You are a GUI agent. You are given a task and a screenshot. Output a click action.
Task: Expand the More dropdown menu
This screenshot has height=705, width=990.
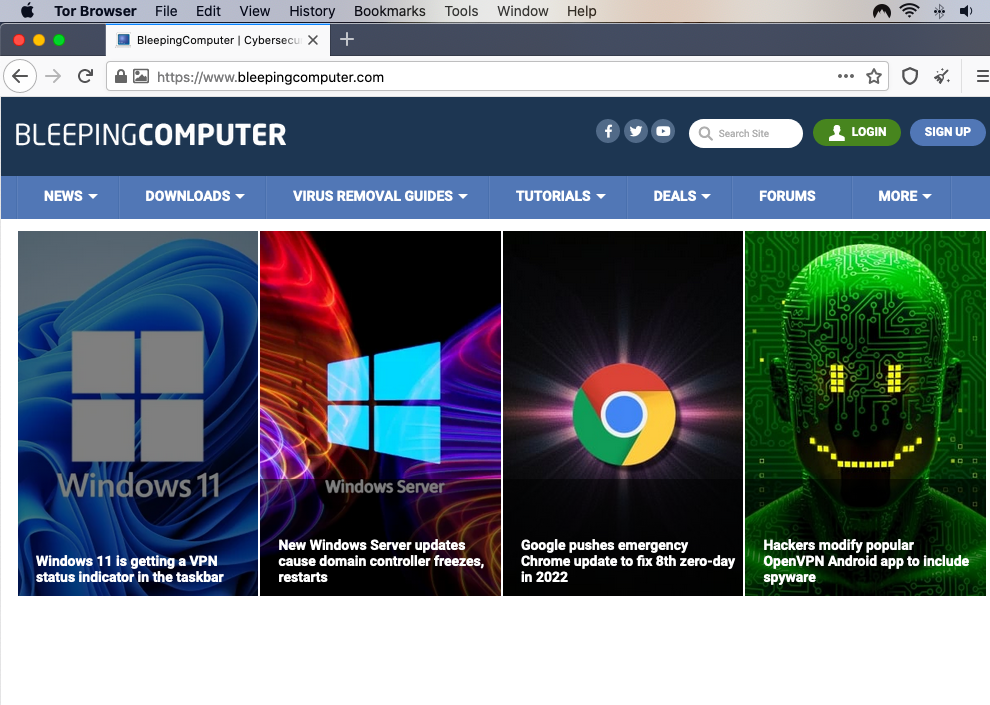click(904, 196)
